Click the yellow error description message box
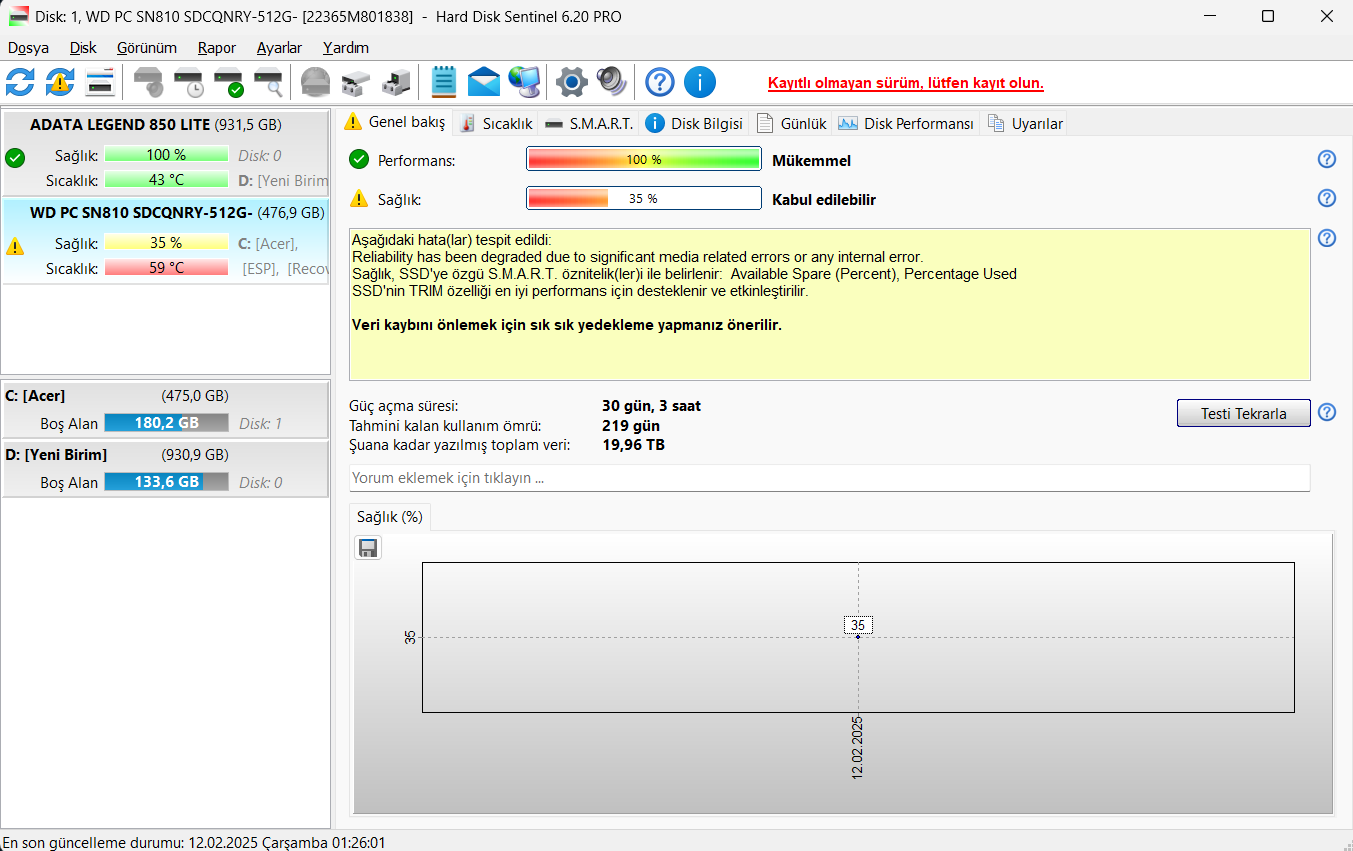The image size is (1353, 851). 829,304
